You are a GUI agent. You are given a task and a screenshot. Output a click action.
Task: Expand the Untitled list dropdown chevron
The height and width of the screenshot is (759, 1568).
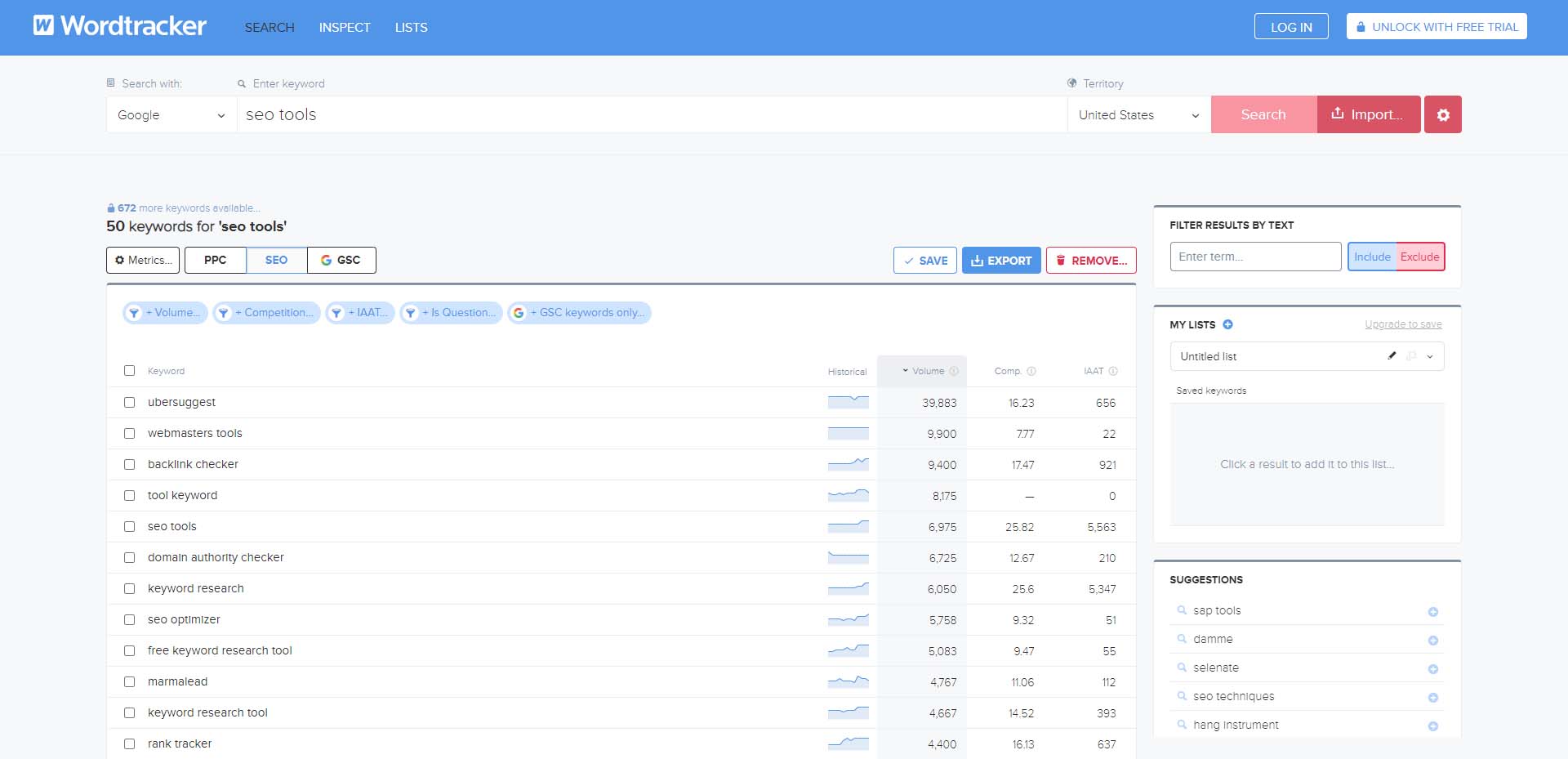tap(1430, 356)
